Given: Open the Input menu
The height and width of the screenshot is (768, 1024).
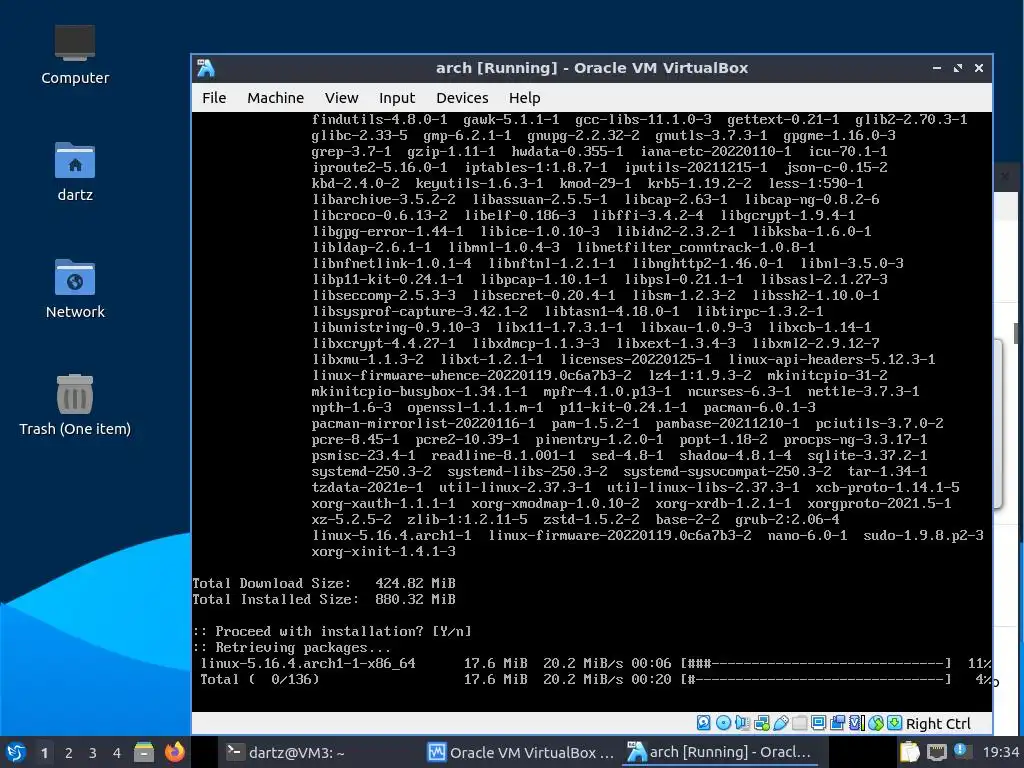Looking at the screenshot, I should point(397,98).
